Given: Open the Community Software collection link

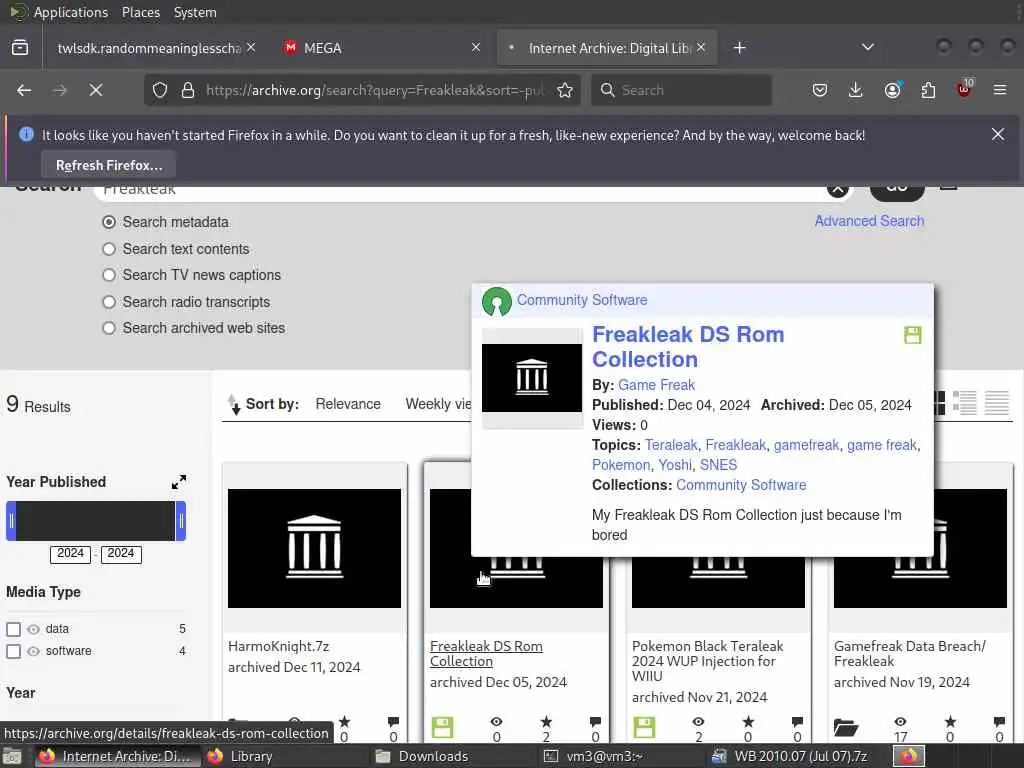Looking at the screenshot, I should 741,485.
